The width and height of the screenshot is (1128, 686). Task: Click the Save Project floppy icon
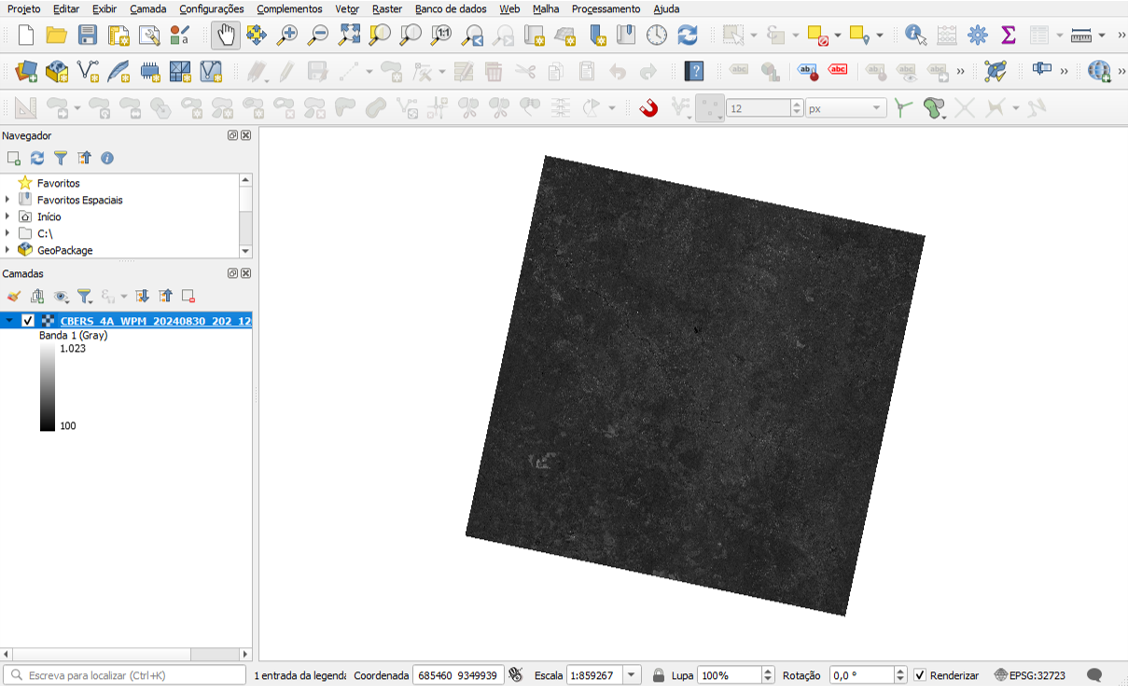(88, 36)
